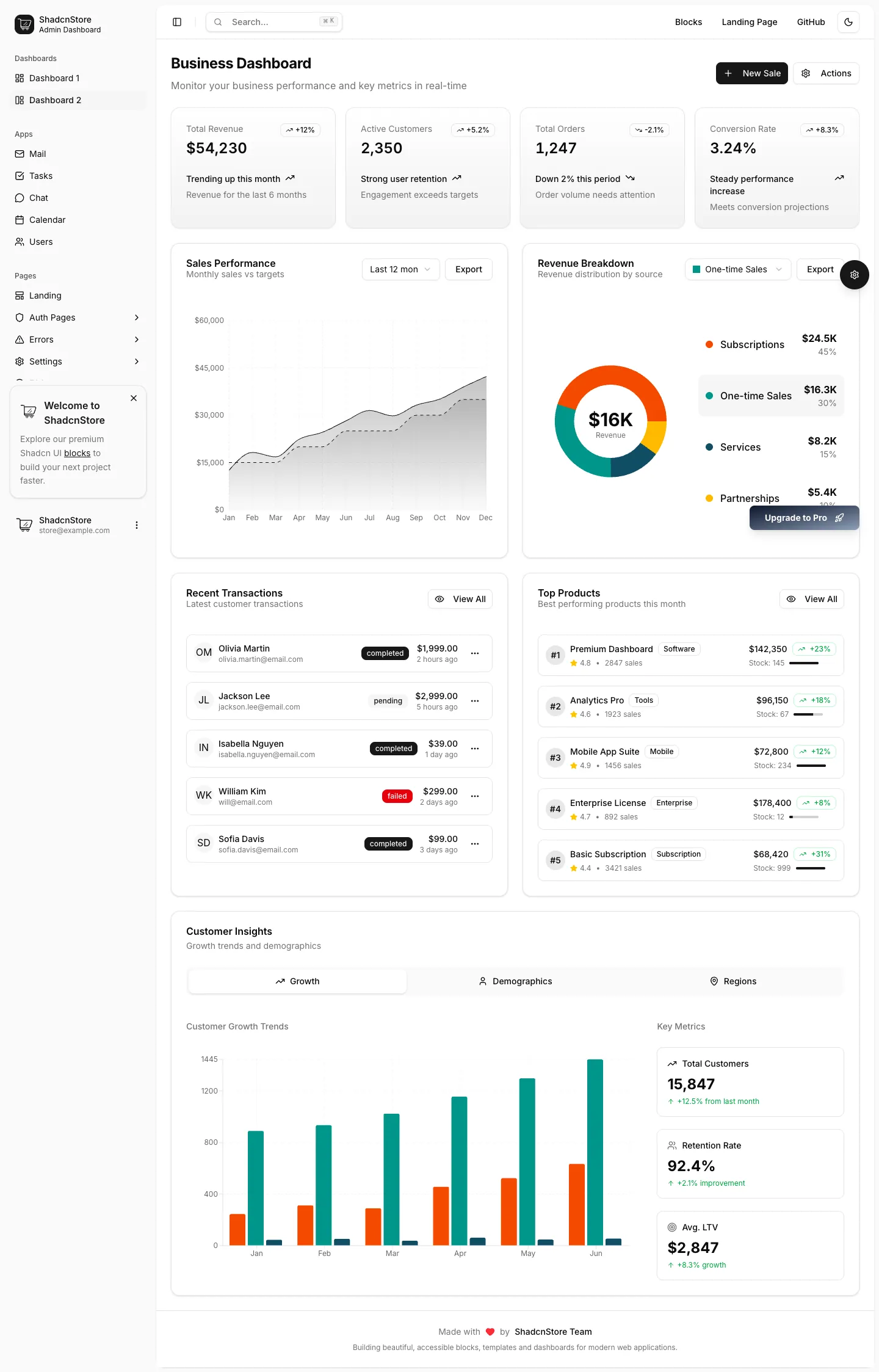
Task: Open the Landing page in sidebar
Action: tap(78, 296)
